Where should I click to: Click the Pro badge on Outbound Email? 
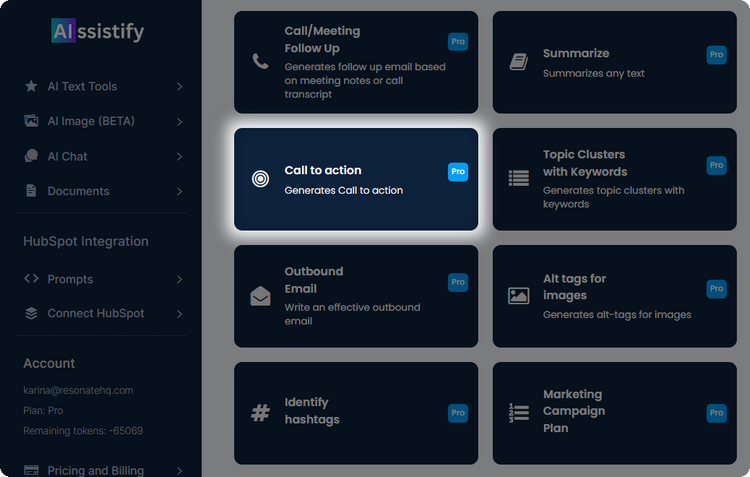(457, 283)
